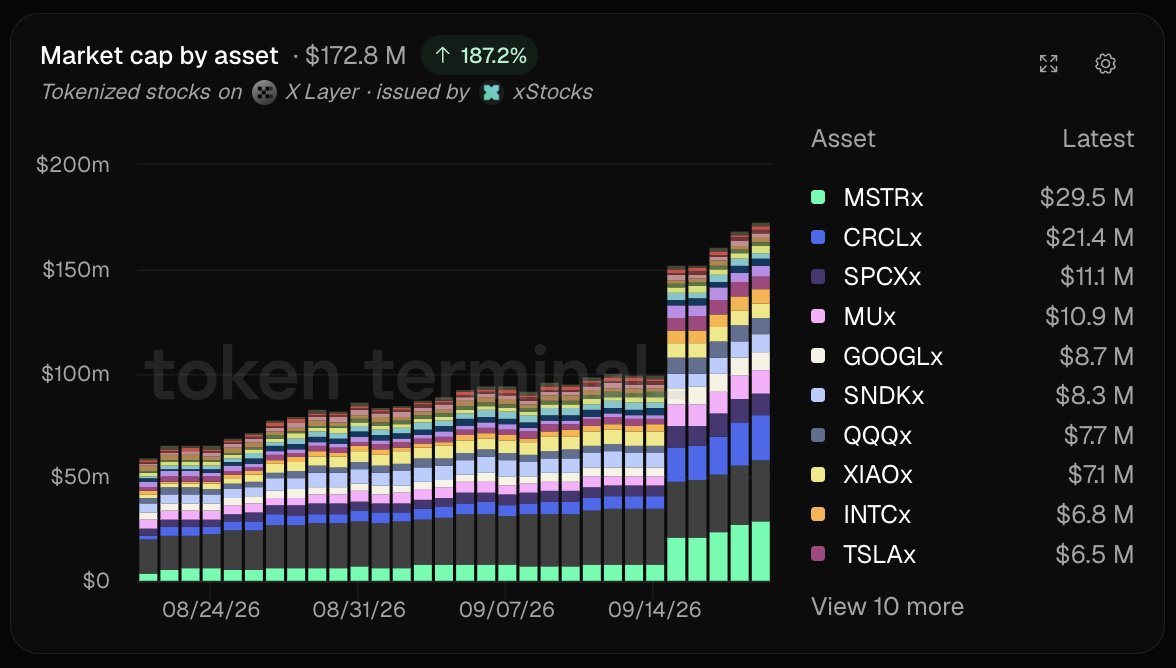This screenshot has height=668, width=1176.
Task: Click the $8.3 M latest value
Action: pyautogui.click(x=1095, y=395)
